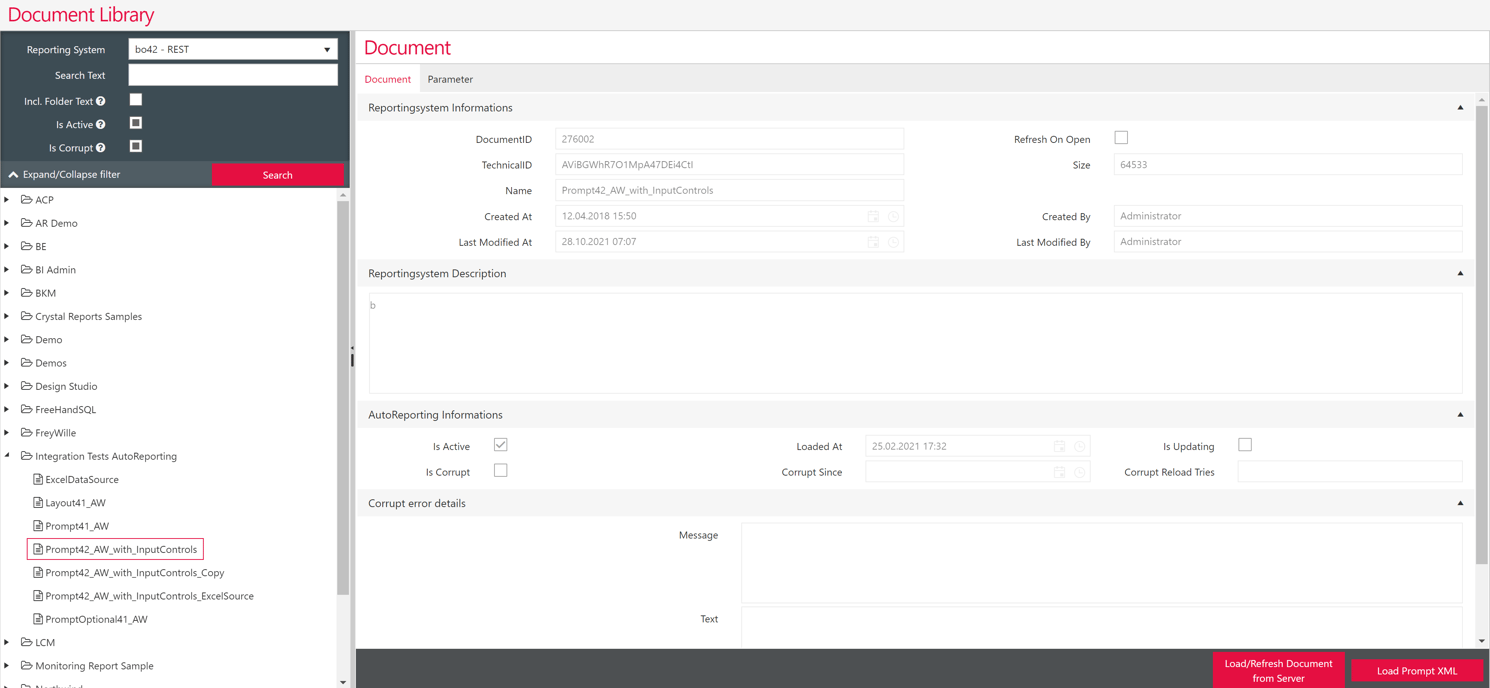Click the PromptOptional41_AW document icon
Image resolution: width=1490 pixels, height=688 pixels.
pos(38,619)
